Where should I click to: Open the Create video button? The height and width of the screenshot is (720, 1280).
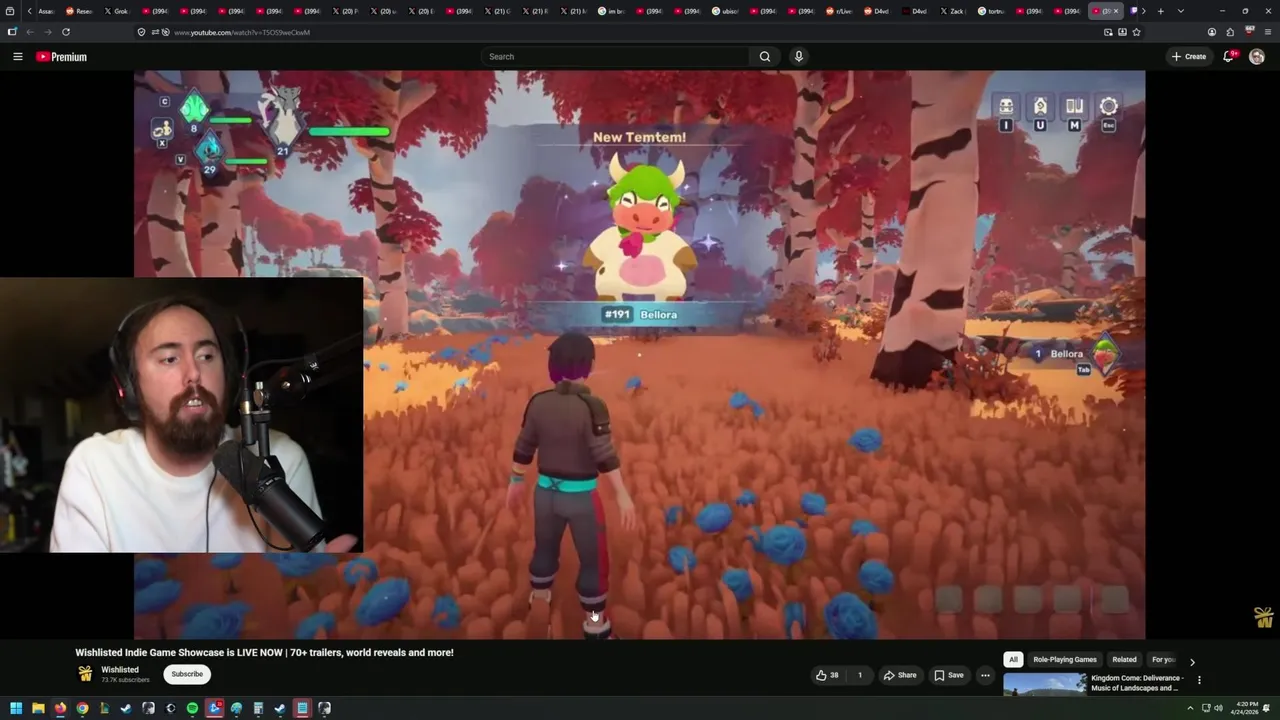(x=1189, y=57)
